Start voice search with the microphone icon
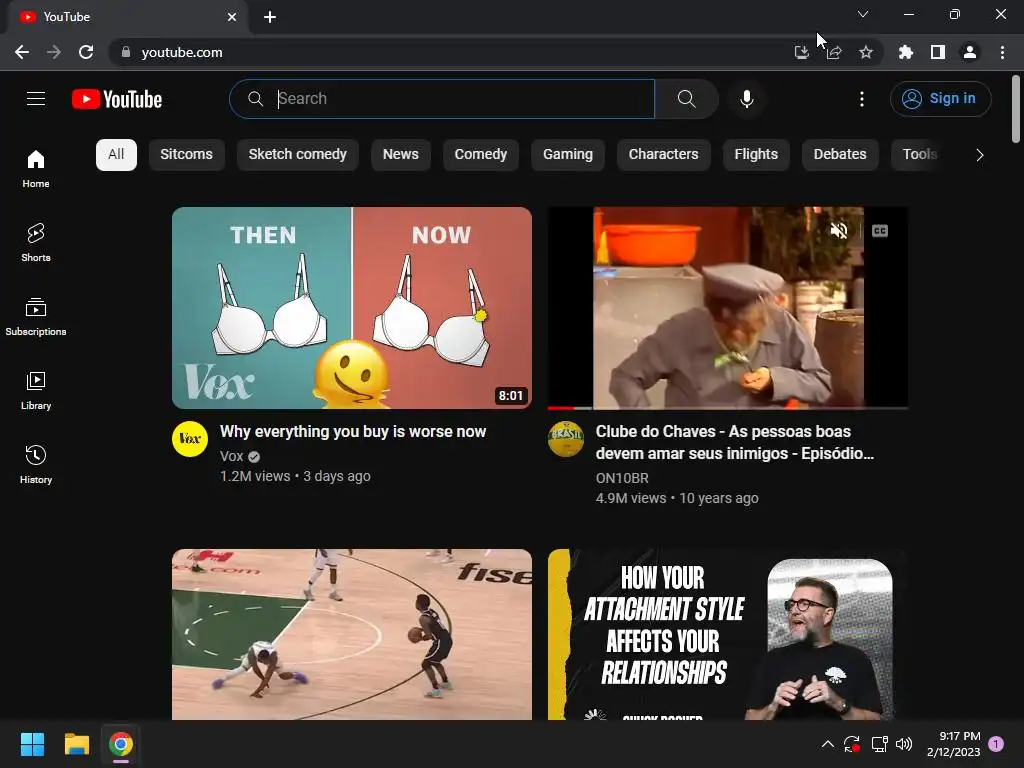Screen dimensions: 1024x768 [x=746, y=99]
